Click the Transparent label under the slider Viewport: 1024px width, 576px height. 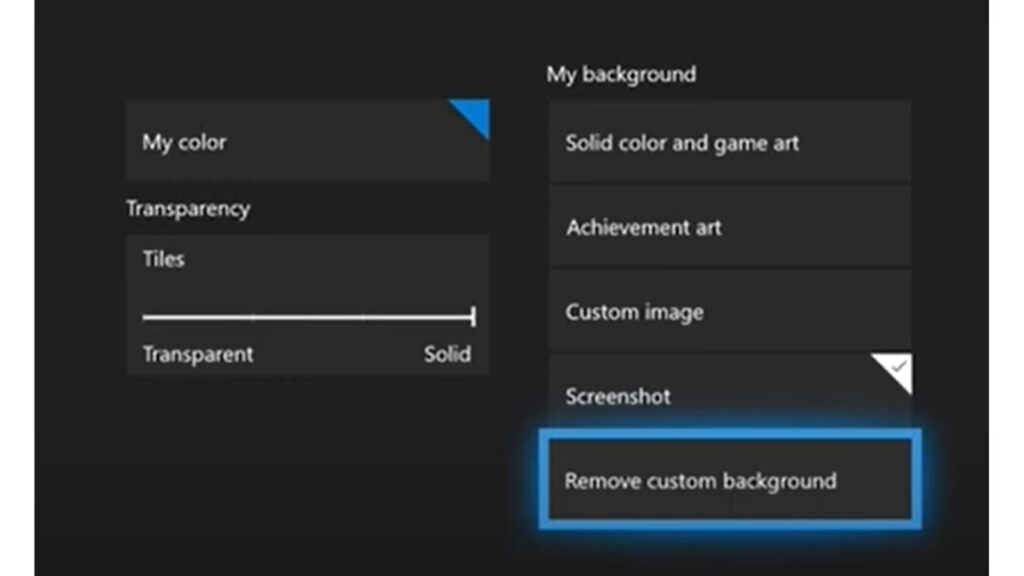pyautogui.click(x=198, y=354)
